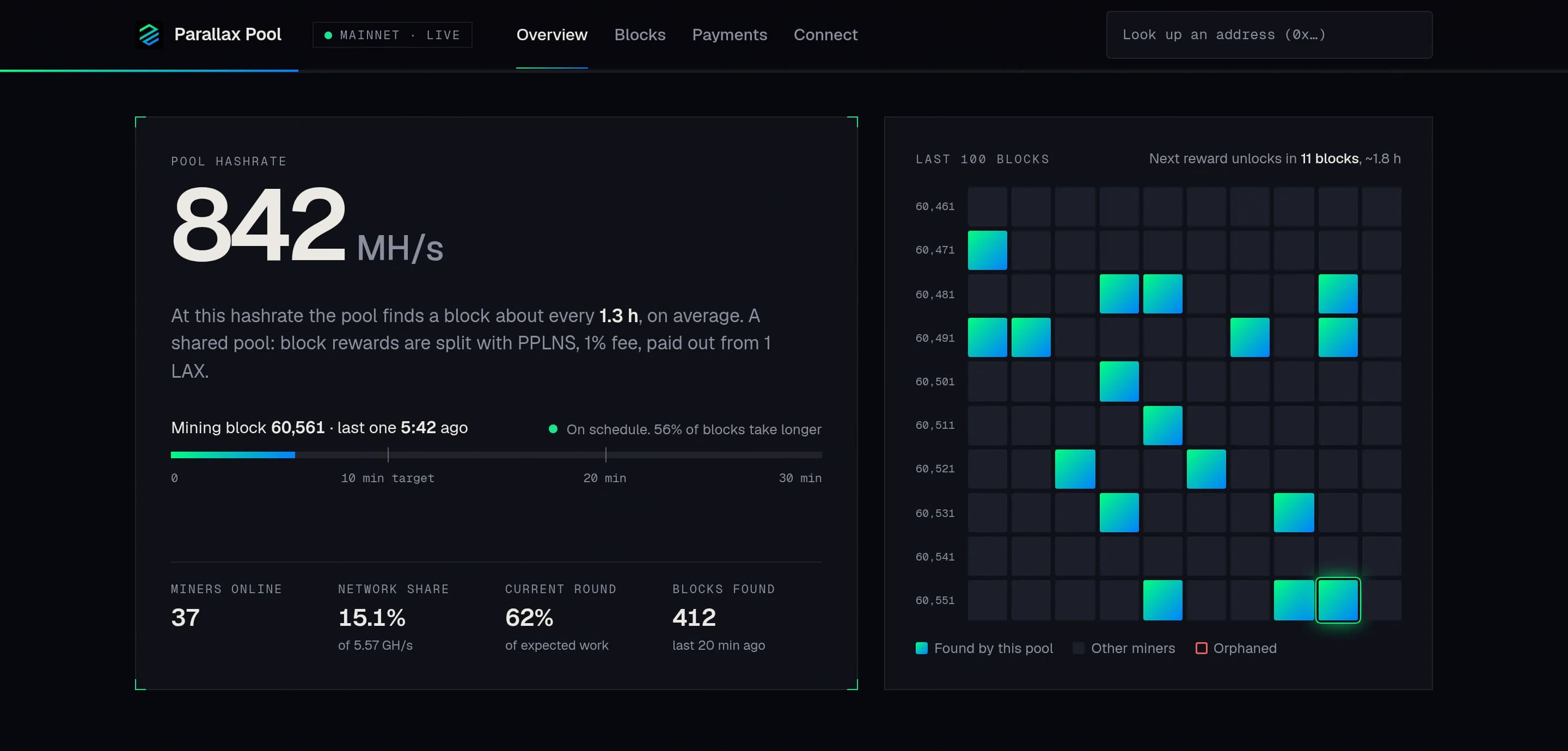
Task: Open the Overview tab
Action: coord(552,35)
